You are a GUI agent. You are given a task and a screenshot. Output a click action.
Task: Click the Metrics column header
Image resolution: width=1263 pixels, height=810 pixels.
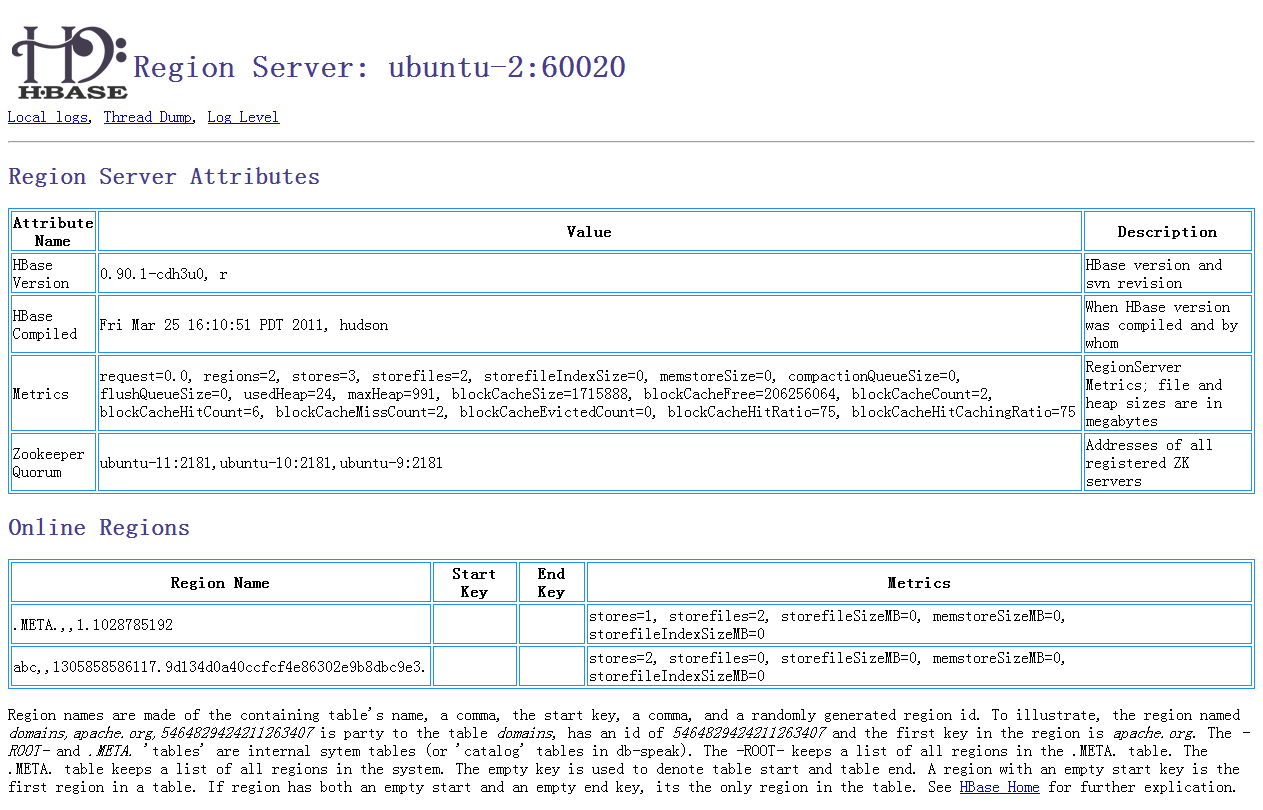918,583
